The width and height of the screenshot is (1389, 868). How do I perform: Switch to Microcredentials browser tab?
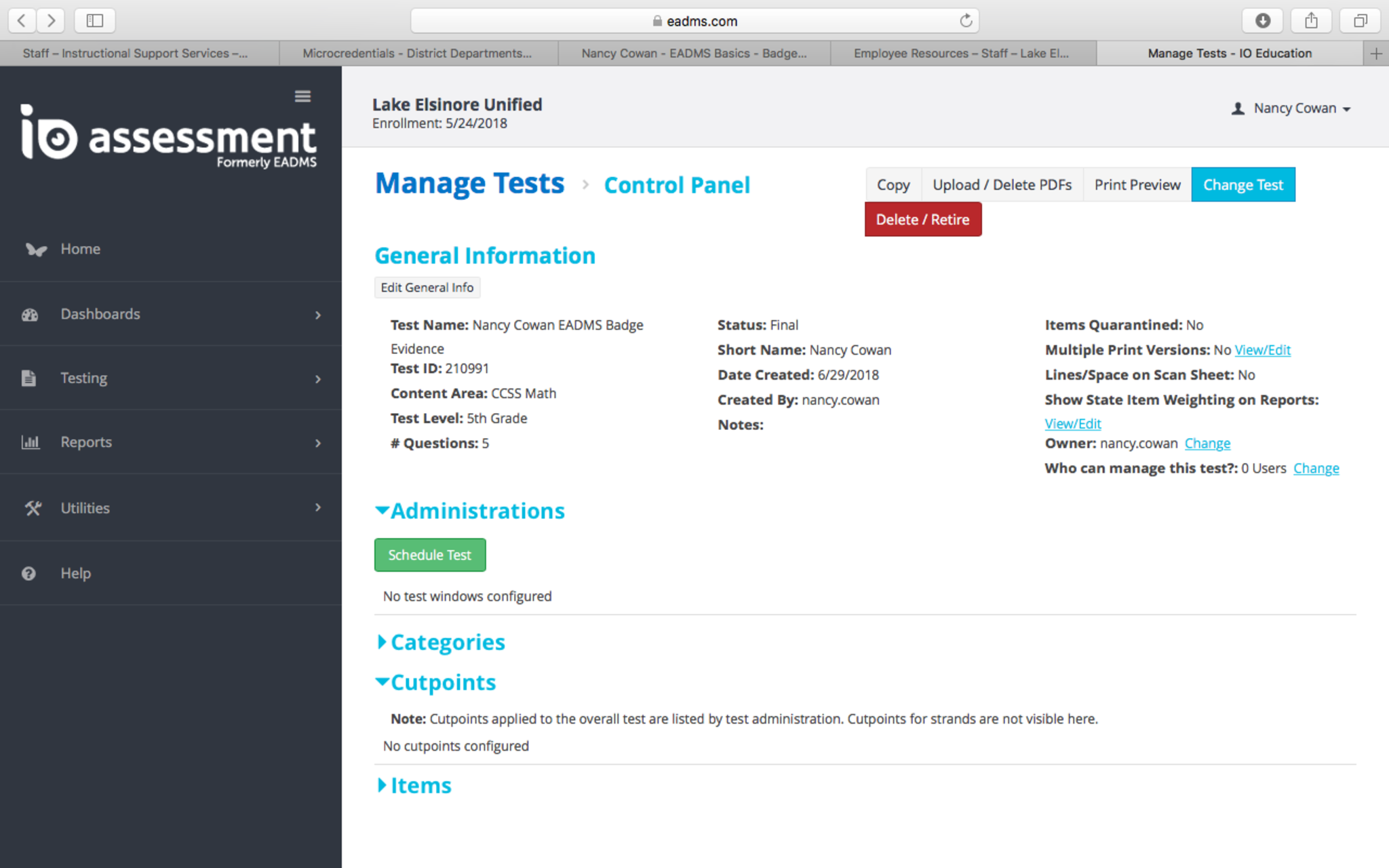[x=417, y=53]
